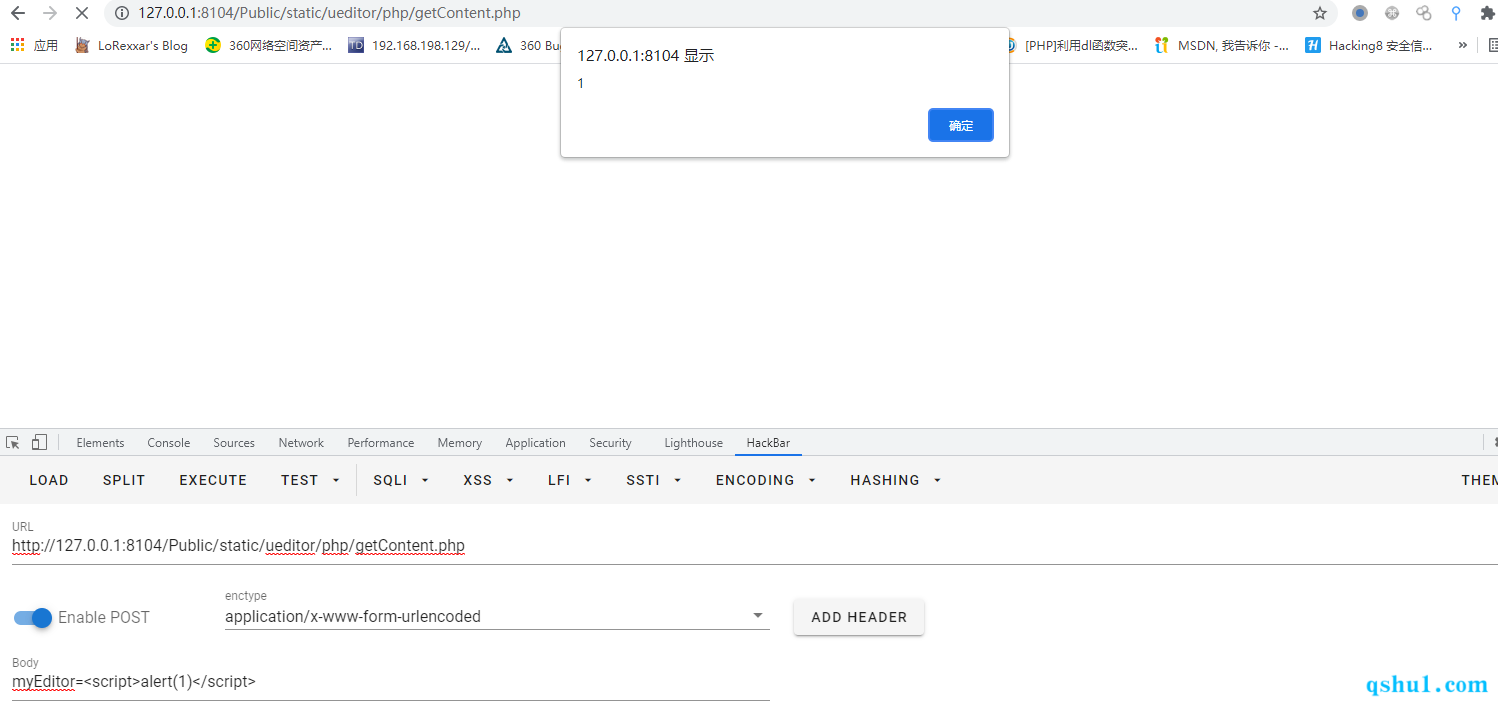Screen dimensions: 1498x709
Task: Open the 360网络空间资产 bookmark
Action: coord(269,45)
